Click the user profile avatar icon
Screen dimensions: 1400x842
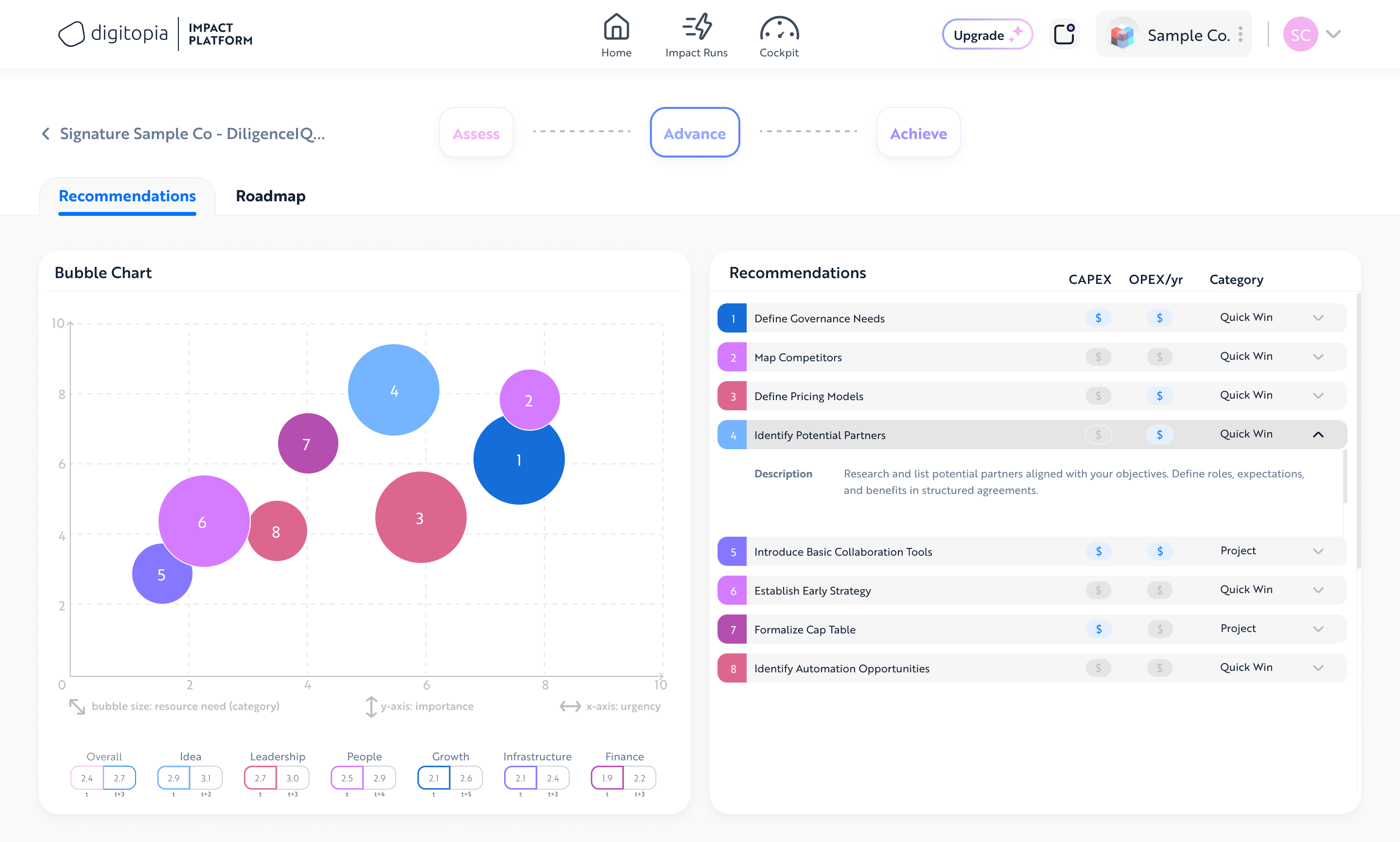(x=1299, y=34)
